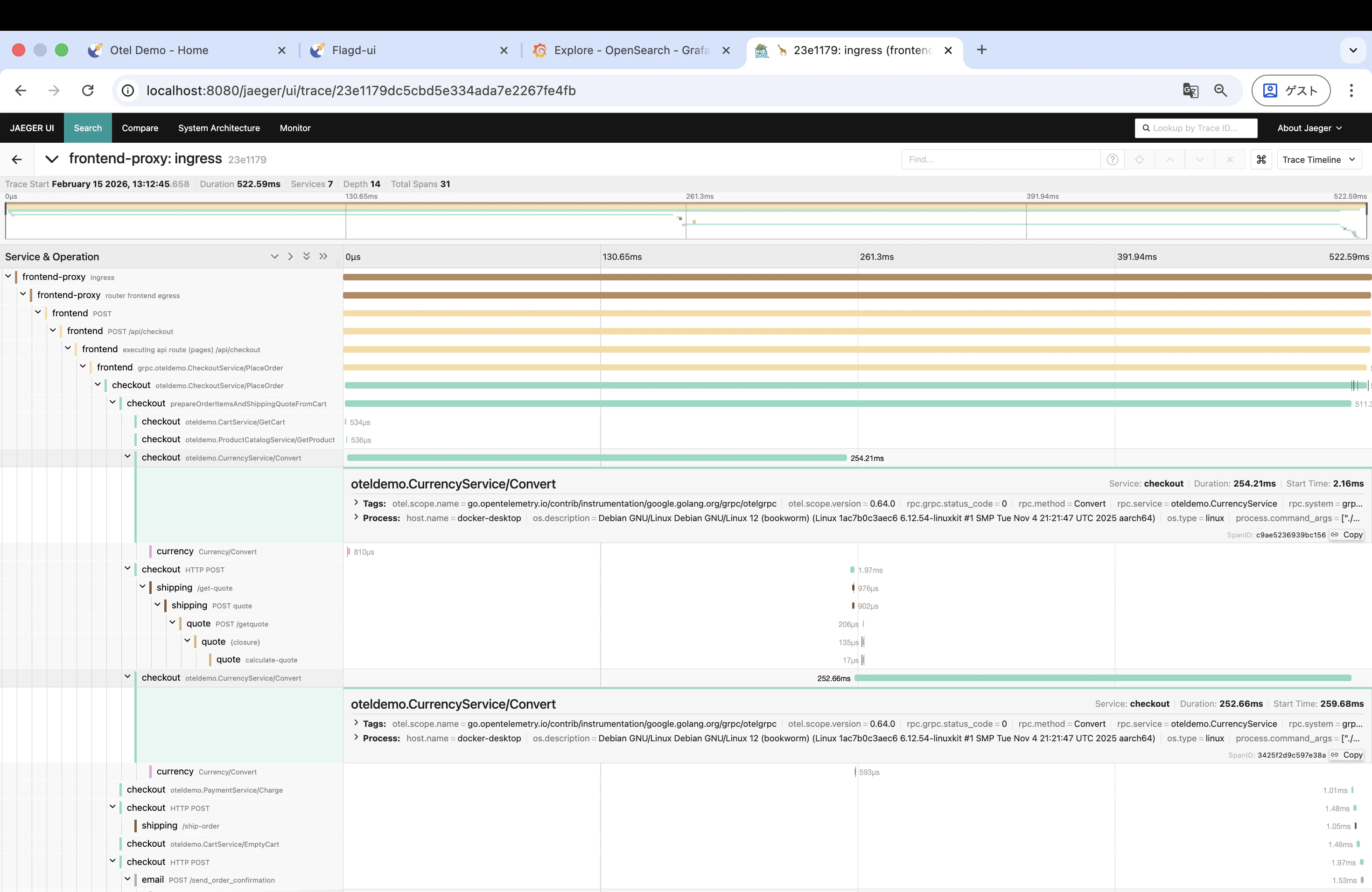Click the locate/focus search matches icon
Viewport: 1372px width, 892px height.
1139,160
